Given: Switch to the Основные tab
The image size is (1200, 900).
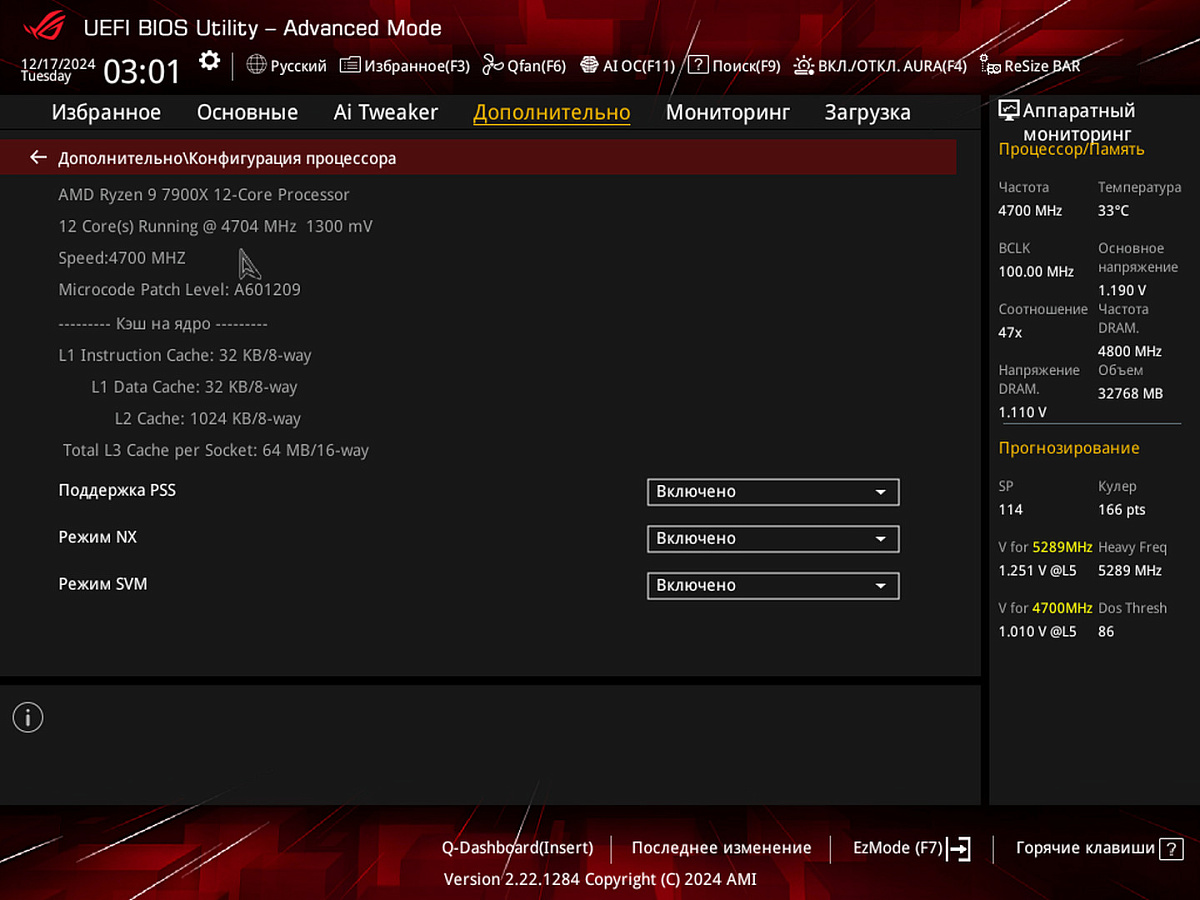Looking at the screenshot, I should pos(247,112).
